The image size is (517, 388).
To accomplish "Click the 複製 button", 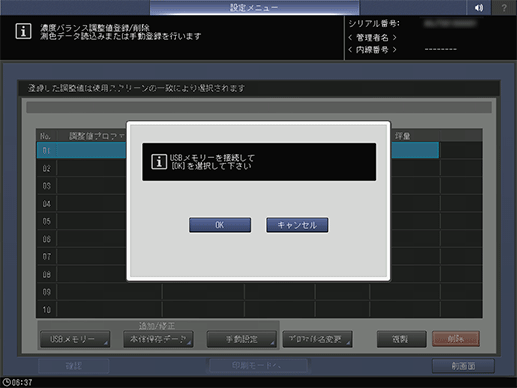I will click(401, 339).
